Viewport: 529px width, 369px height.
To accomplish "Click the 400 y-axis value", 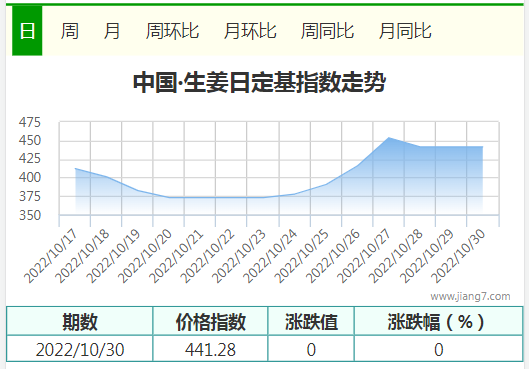I will [30, 177].
